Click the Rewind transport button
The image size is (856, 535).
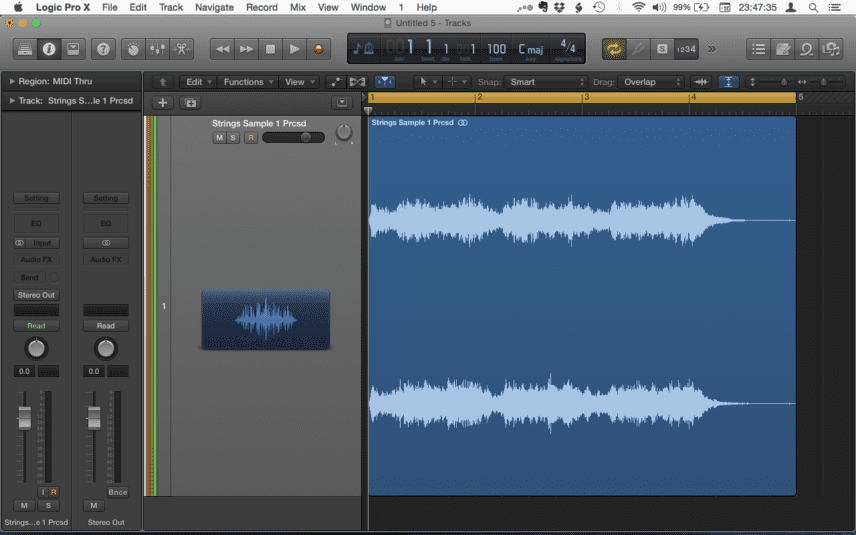point(222,49)
